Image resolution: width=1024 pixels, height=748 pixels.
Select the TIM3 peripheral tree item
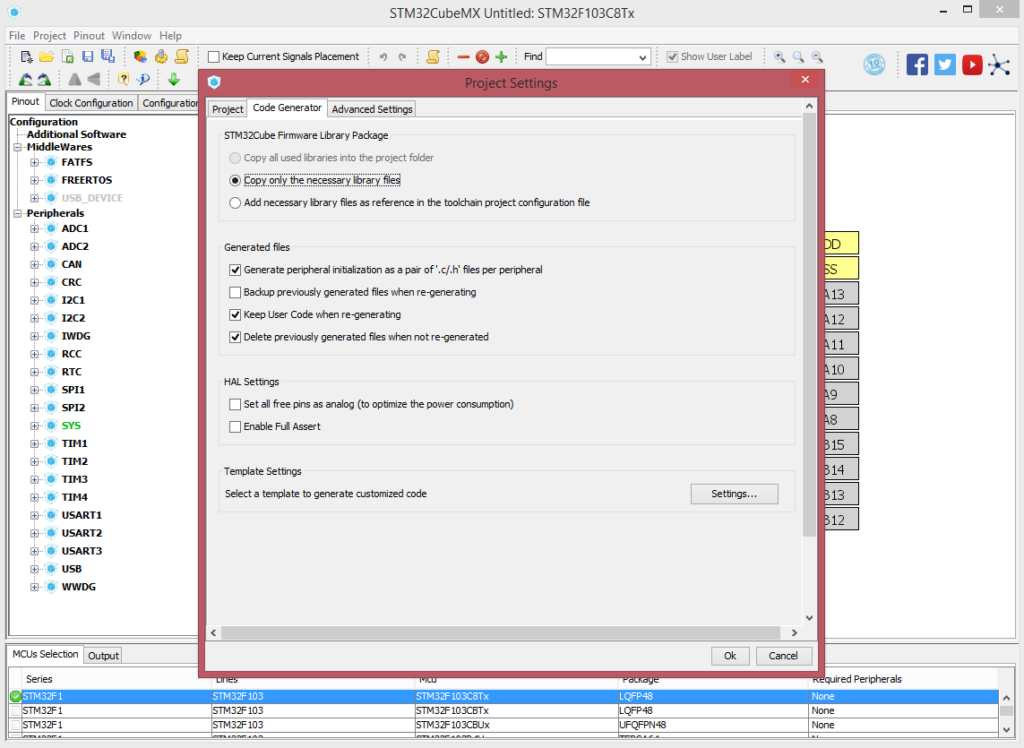coord(74,479)
